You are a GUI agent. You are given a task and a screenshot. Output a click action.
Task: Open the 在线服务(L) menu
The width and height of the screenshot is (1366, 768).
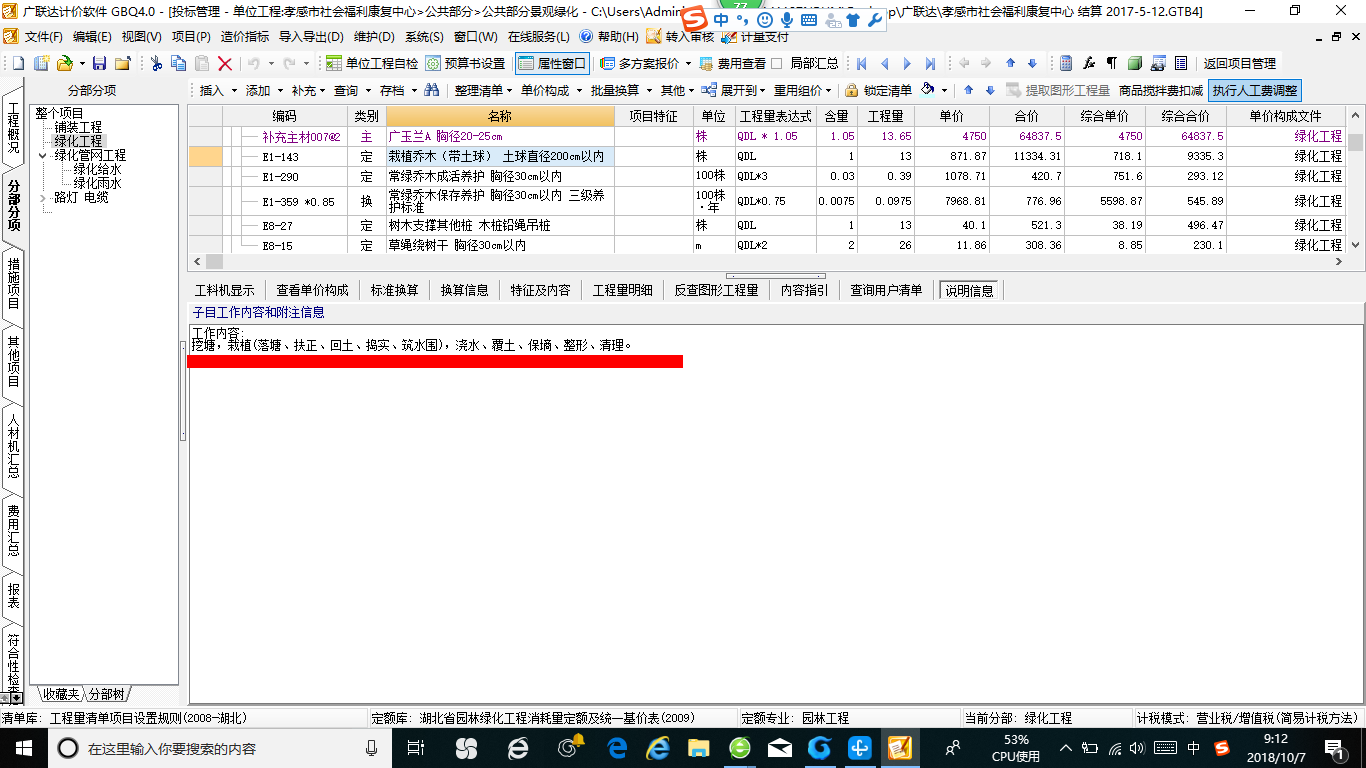[538, 37]
